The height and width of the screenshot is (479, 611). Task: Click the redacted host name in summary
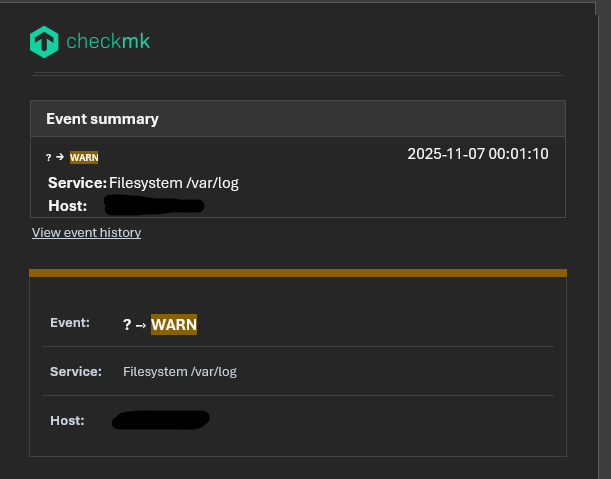coord(154,206)
